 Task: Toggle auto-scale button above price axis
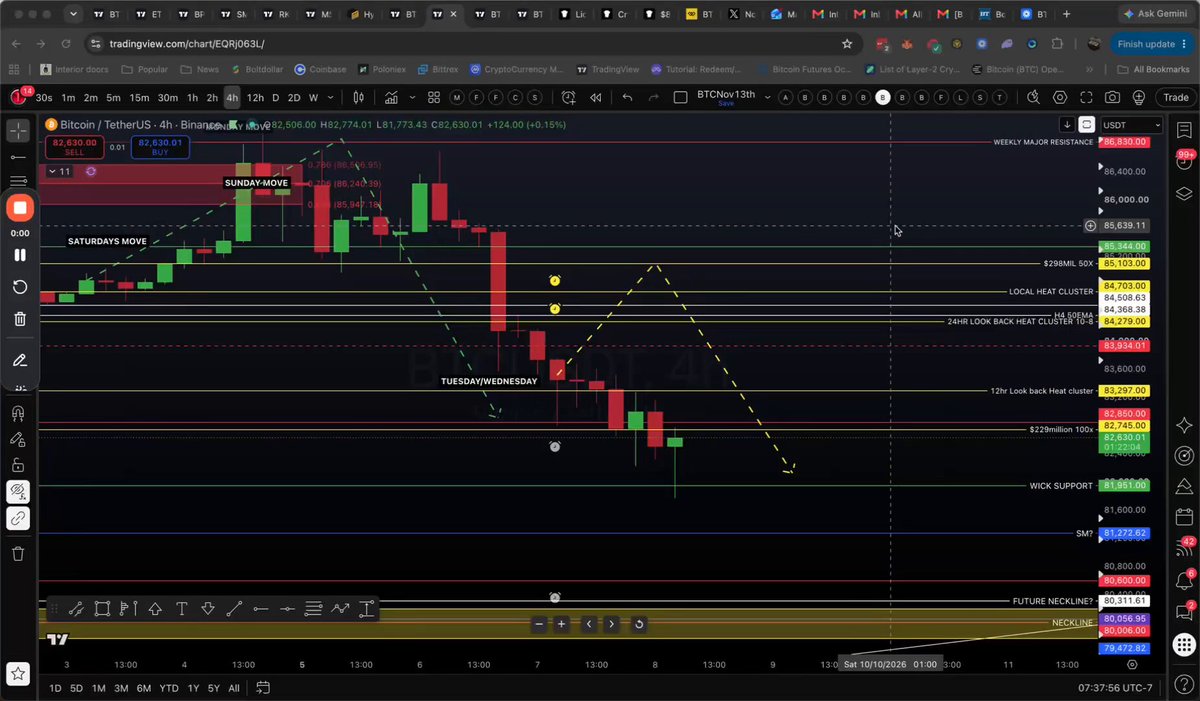1086,125
